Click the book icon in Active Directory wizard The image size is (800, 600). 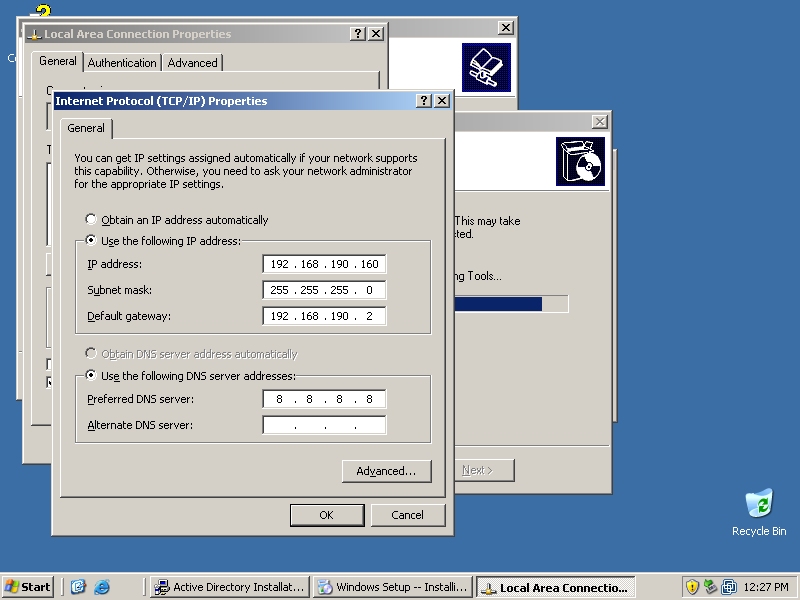(x=486, y=67)
